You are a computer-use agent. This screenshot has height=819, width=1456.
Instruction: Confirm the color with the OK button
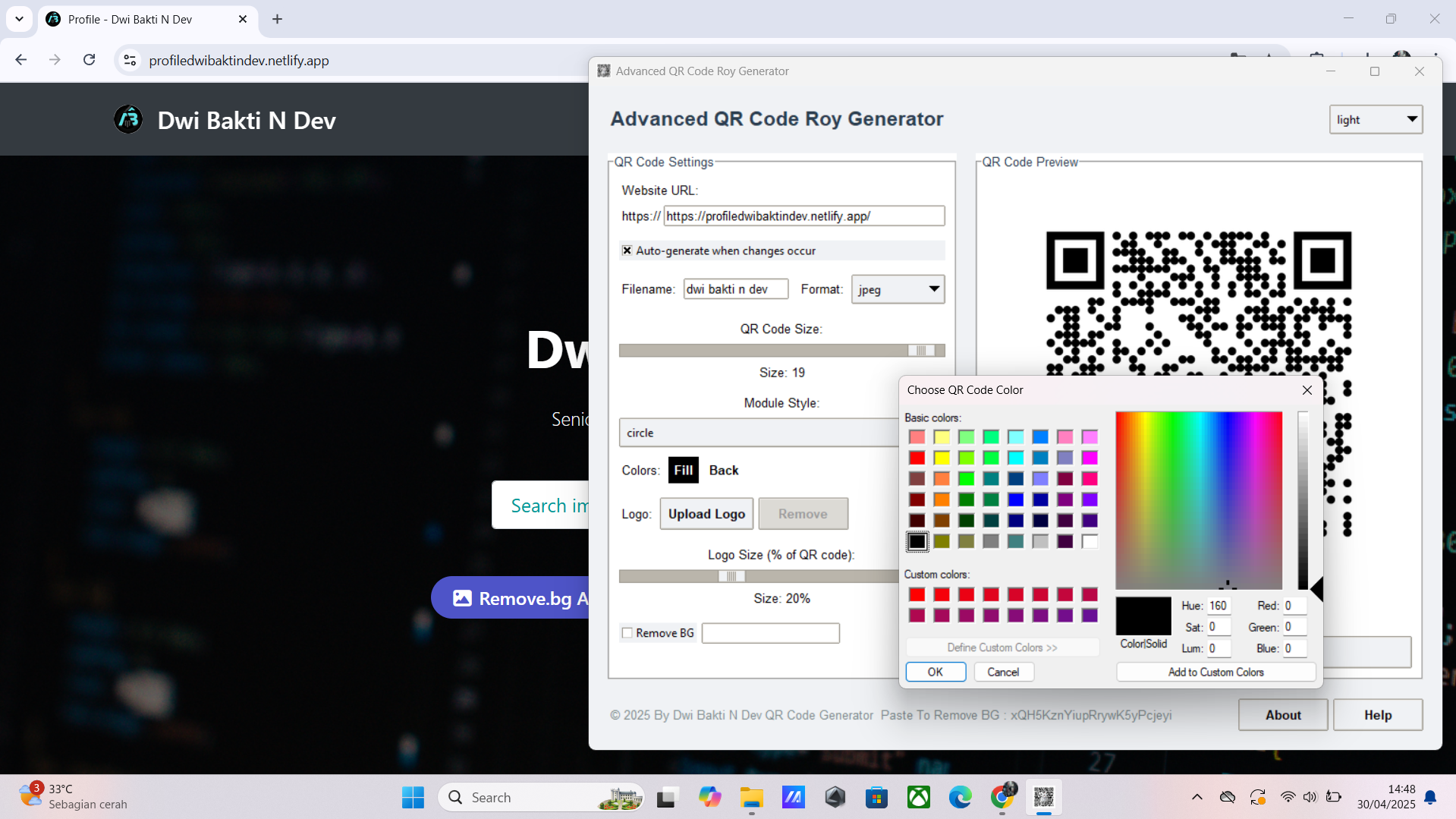click(x=936, y=672)
